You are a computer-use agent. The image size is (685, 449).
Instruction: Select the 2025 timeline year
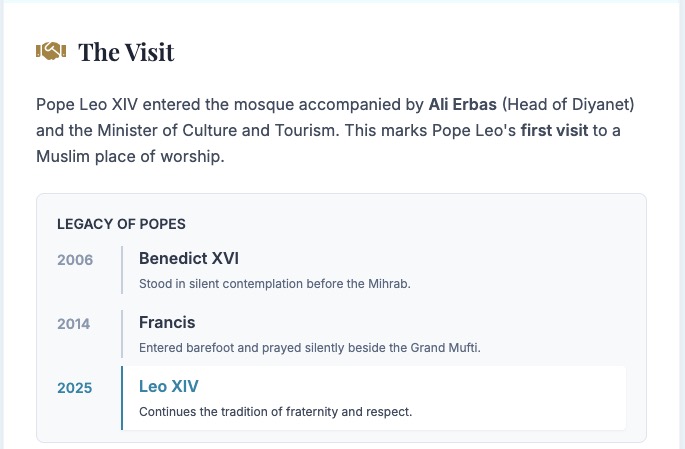[x=75, y=388]
